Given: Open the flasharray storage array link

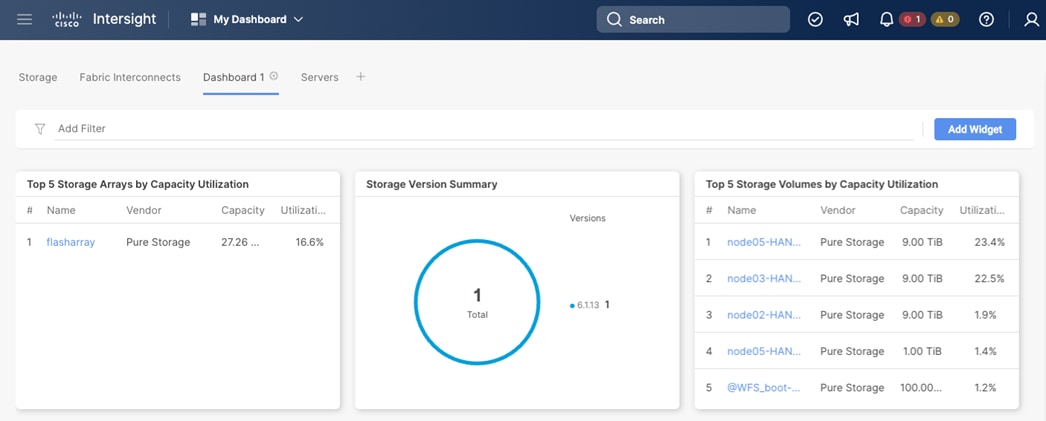Looking at the screenshot, I should 71,242.
